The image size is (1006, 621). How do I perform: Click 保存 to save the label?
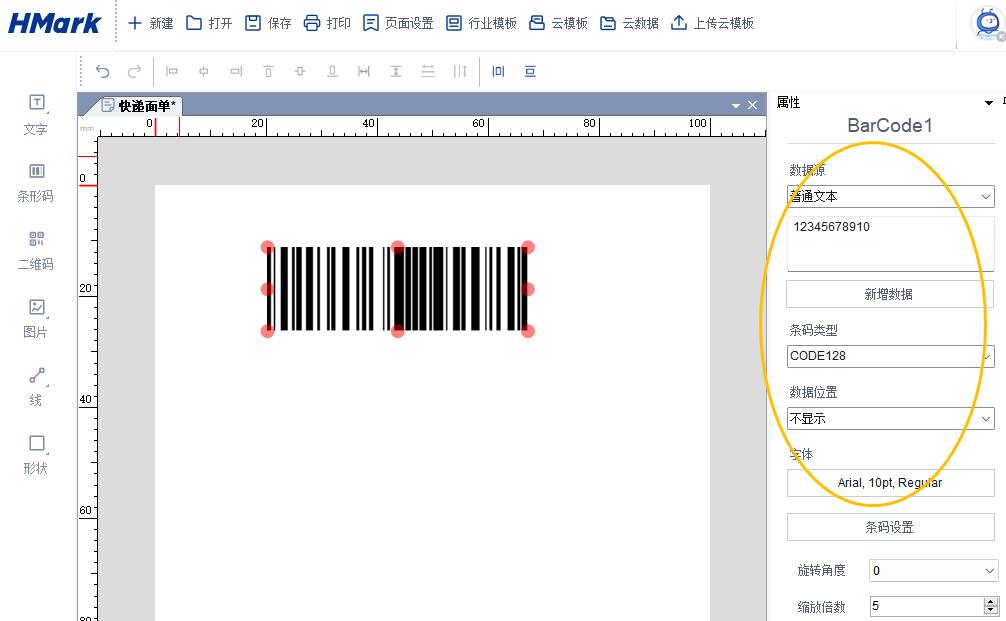pyautogui.click(x=268, y=23)
